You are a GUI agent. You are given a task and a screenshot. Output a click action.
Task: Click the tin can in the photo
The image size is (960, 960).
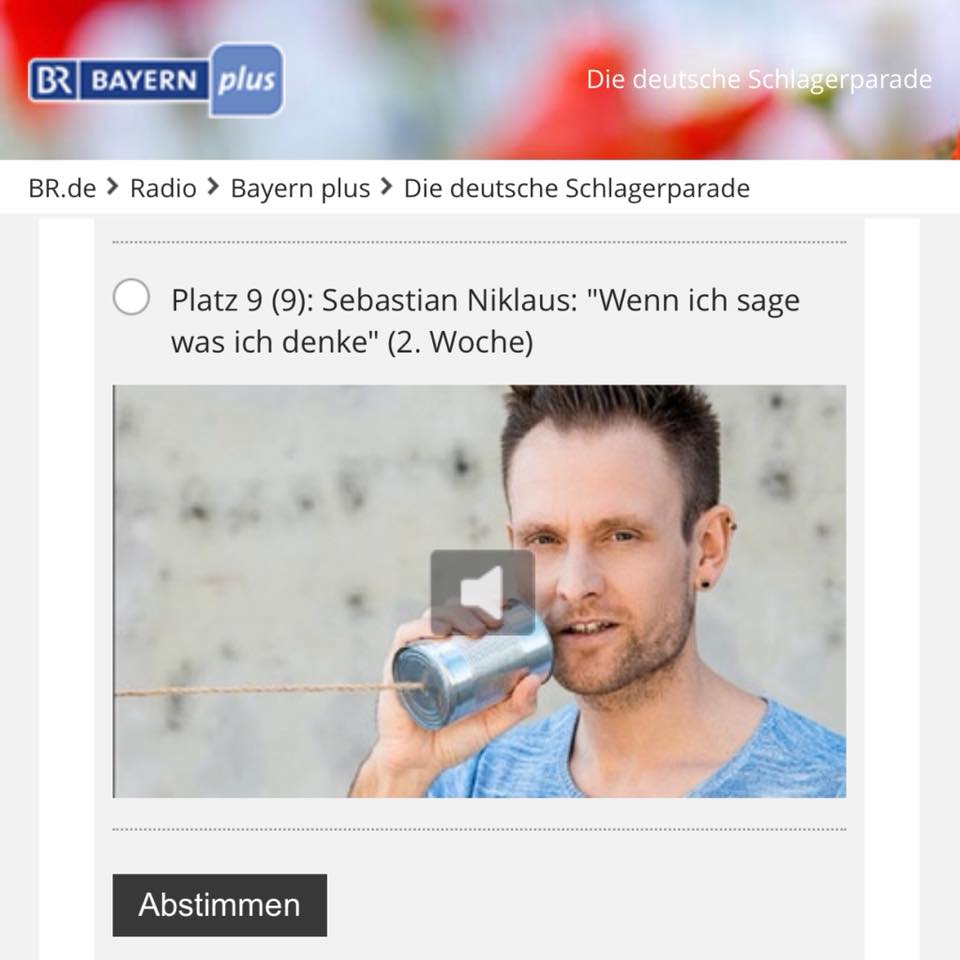470,672
